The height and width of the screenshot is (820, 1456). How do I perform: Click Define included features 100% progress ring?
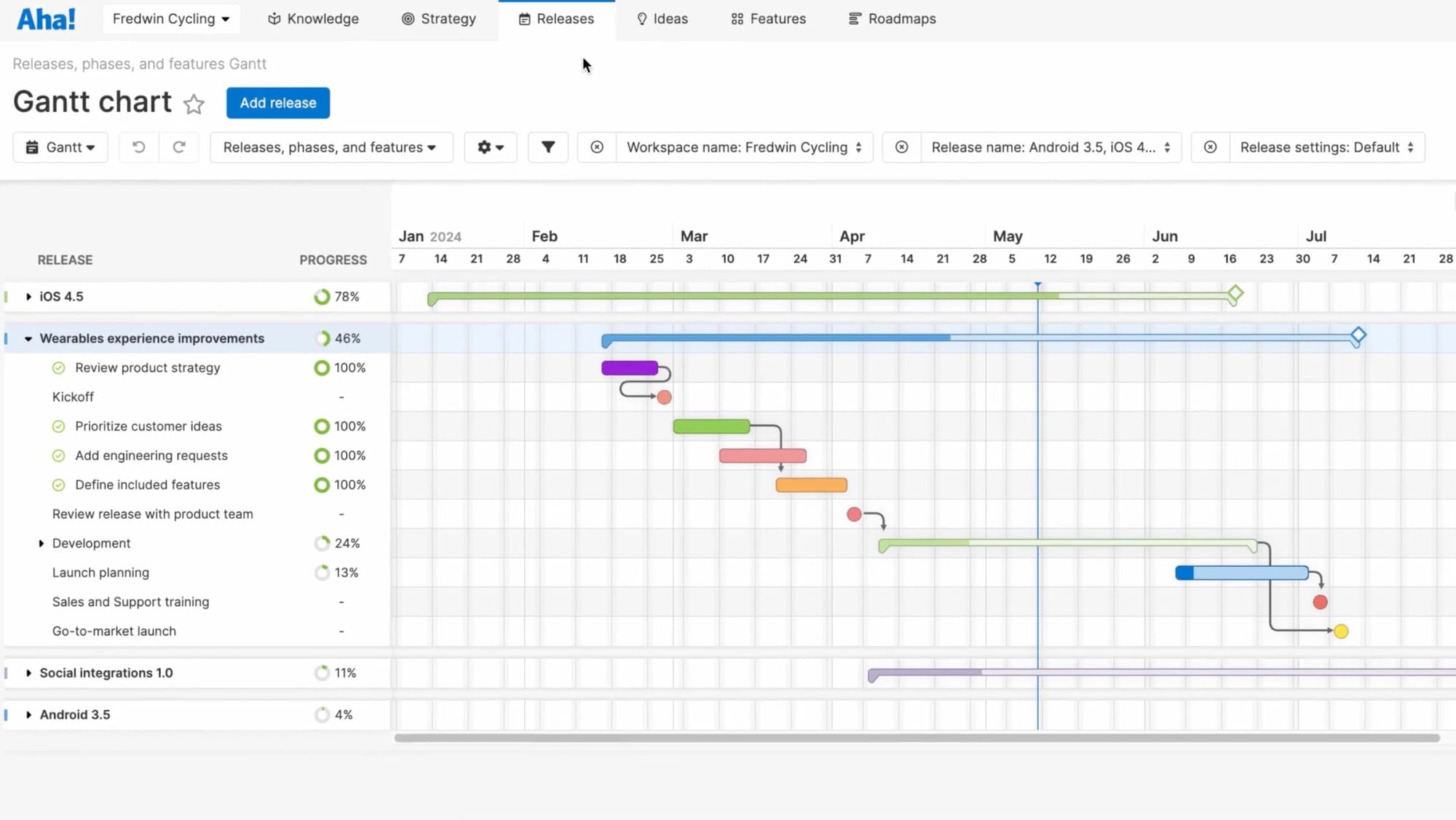[322, 485]
